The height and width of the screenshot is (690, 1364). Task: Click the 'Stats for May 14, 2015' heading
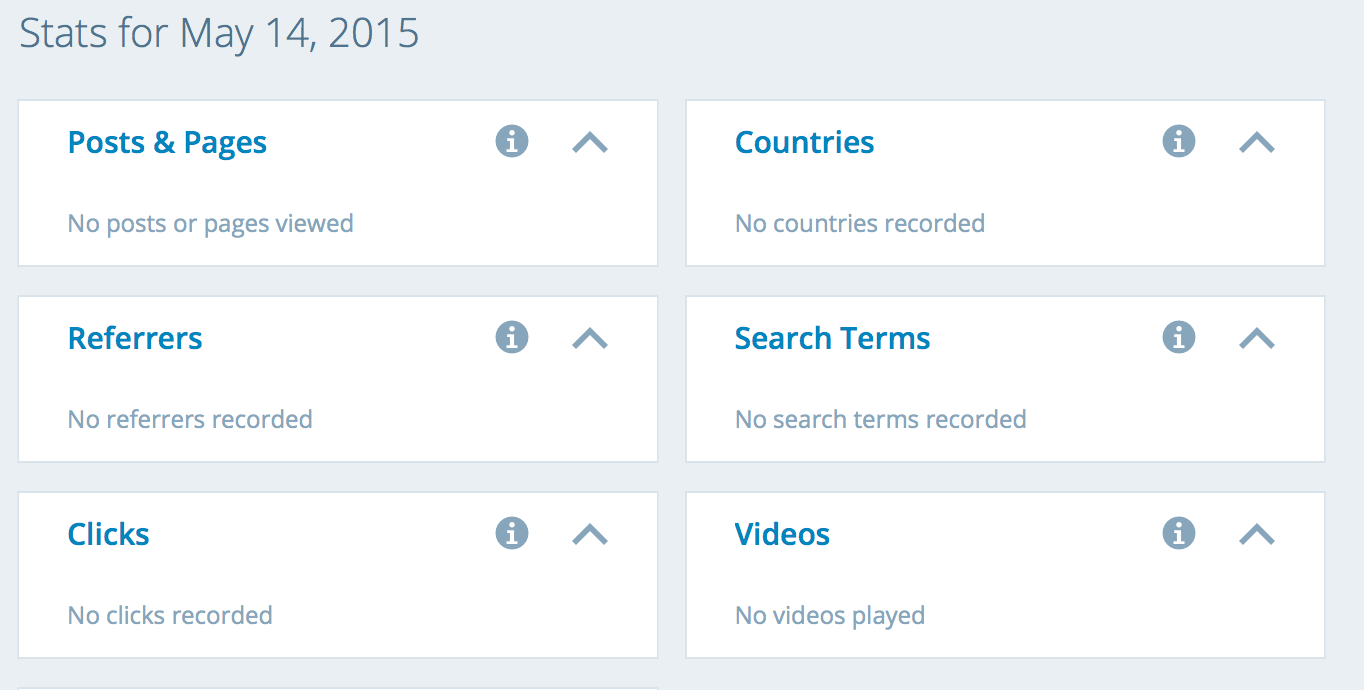click(219, 34)
